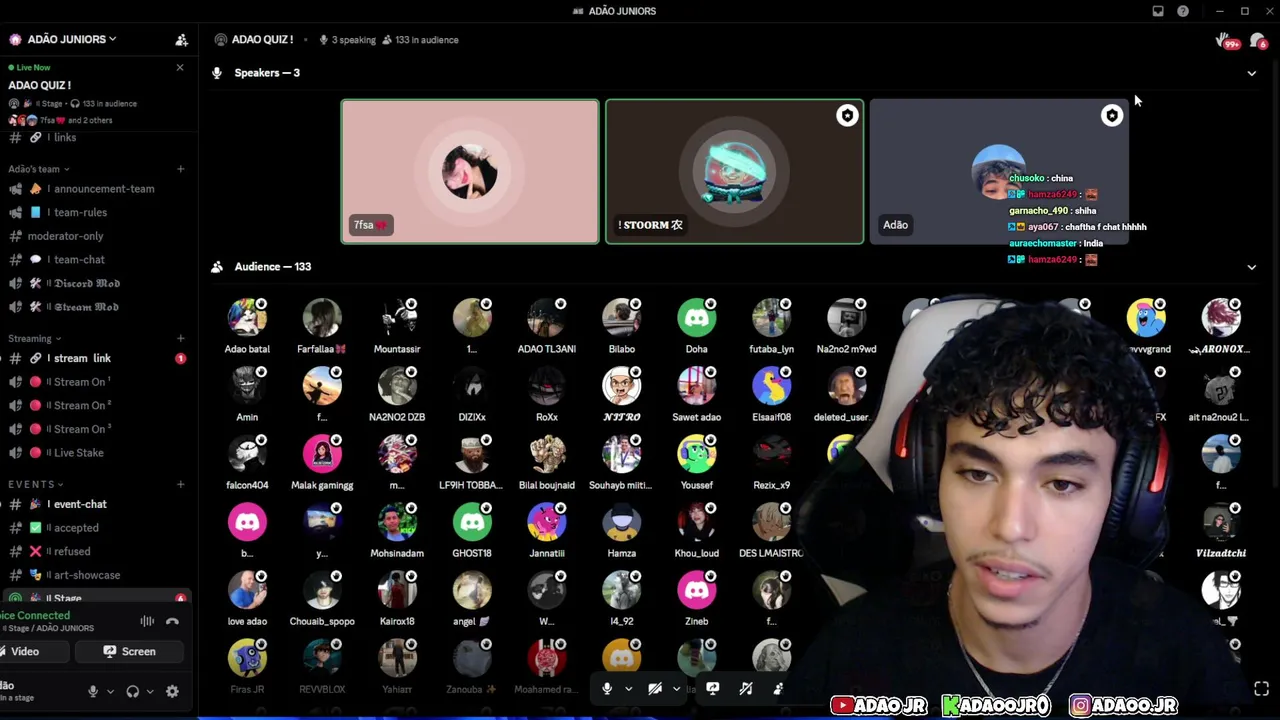The height and width of the screenshot is (720, 1280).
Task: Disconnect from the stage voice channel
Action: (172, 622)
